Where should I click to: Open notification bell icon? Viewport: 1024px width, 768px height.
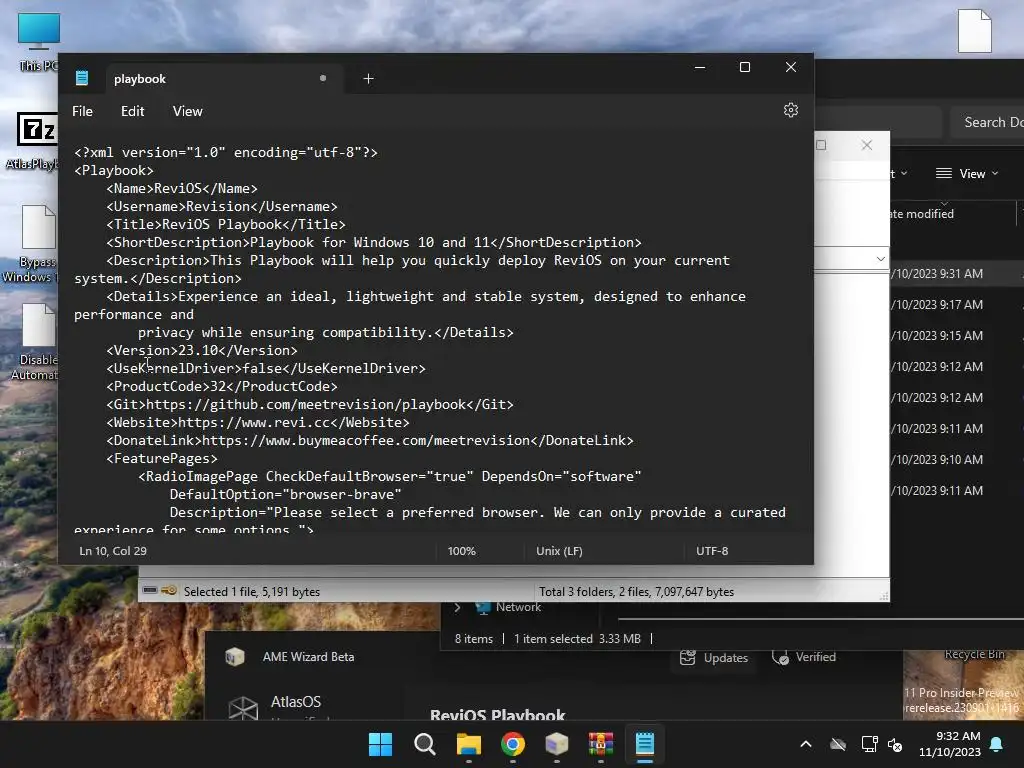997,744
